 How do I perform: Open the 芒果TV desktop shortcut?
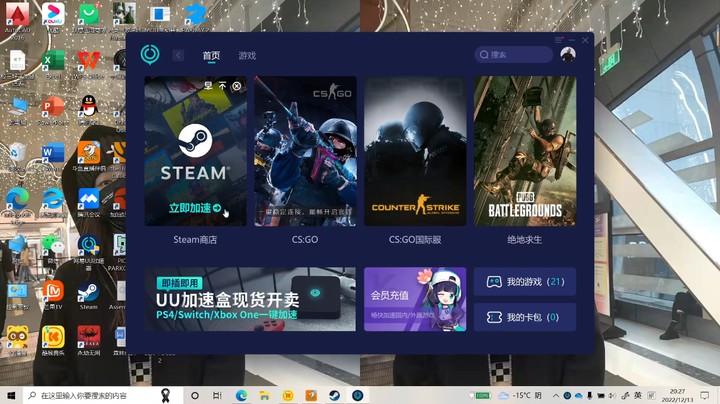tap(53, 294)
